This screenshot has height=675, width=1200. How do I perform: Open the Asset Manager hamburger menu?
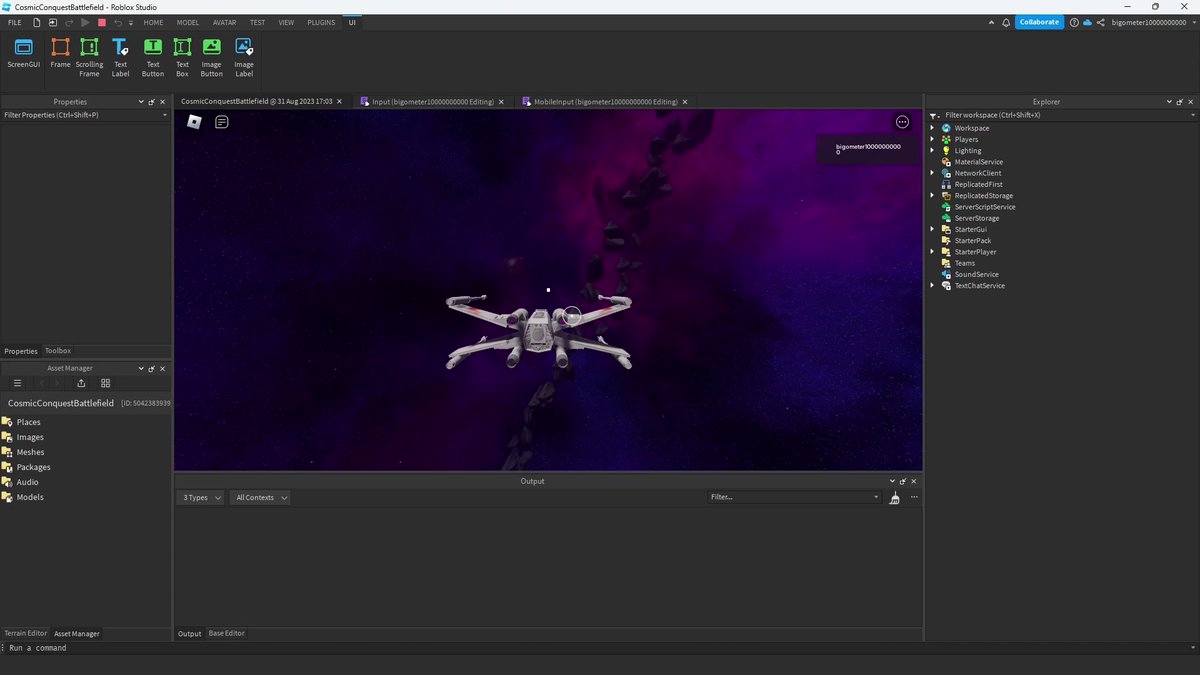click(17, 383)
